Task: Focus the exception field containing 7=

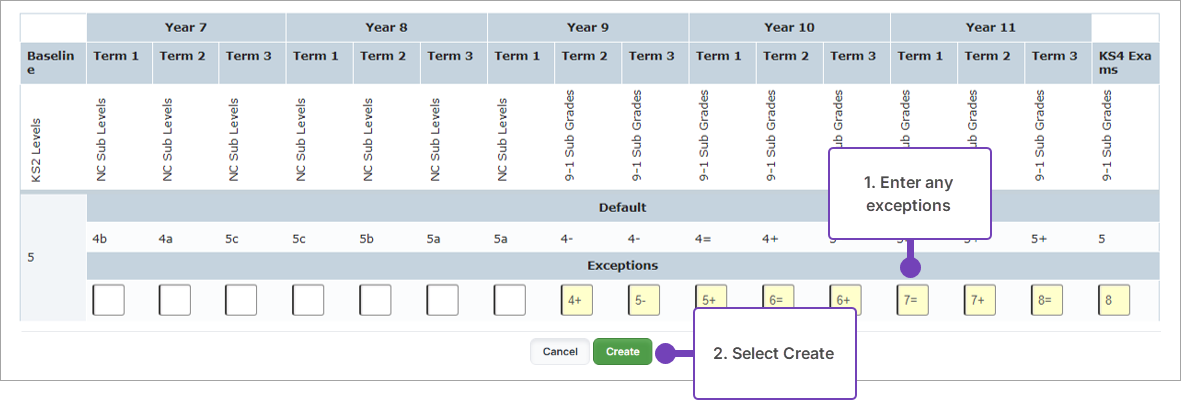Action: tap(912, 300)
